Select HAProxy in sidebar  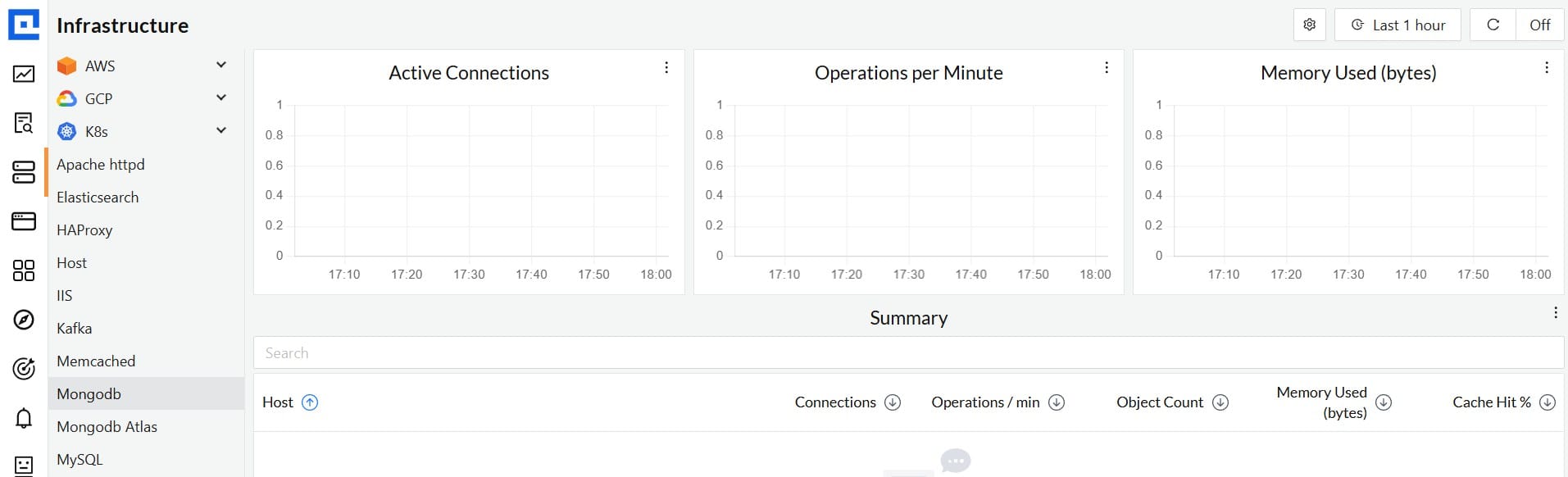146,229
